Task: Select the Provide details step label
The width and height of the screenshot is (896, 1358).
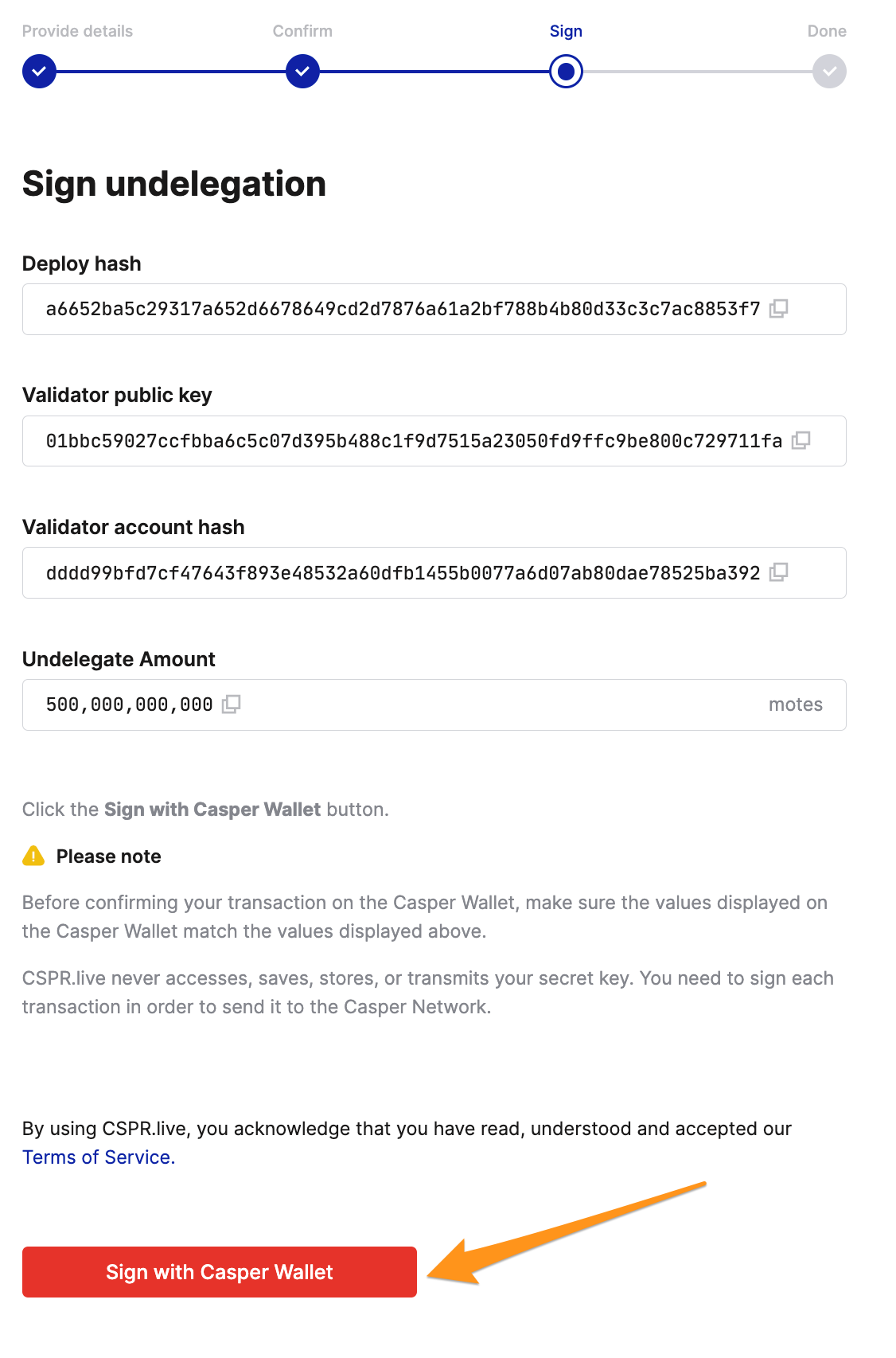Action: [77, 31]
